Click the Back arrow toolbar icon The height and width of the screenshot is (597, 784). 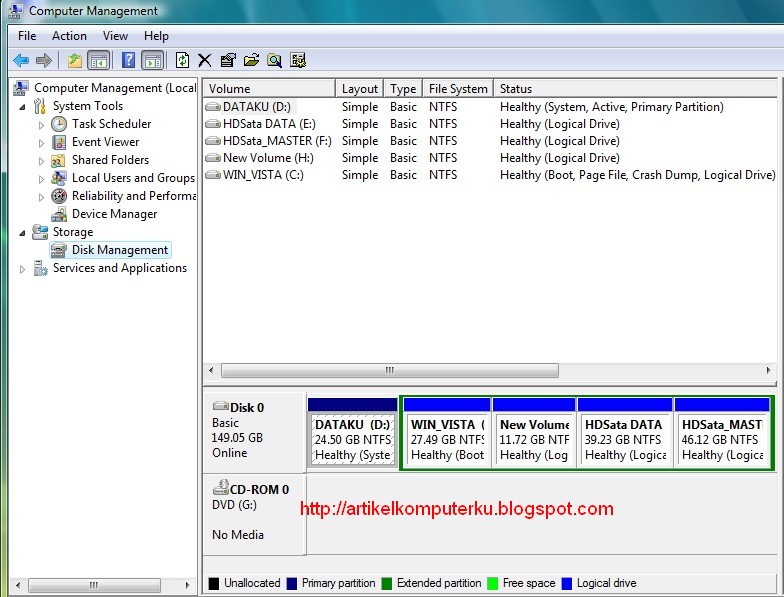[21, 60]
